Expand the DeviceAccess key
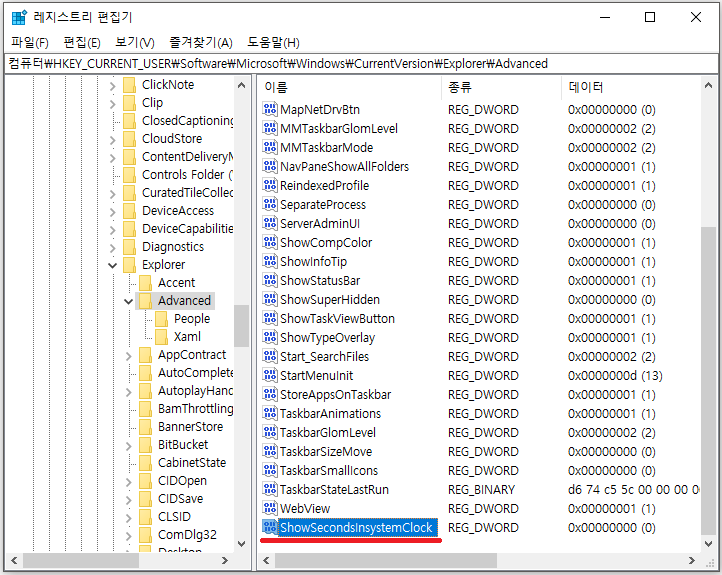 tap(113, 212)
